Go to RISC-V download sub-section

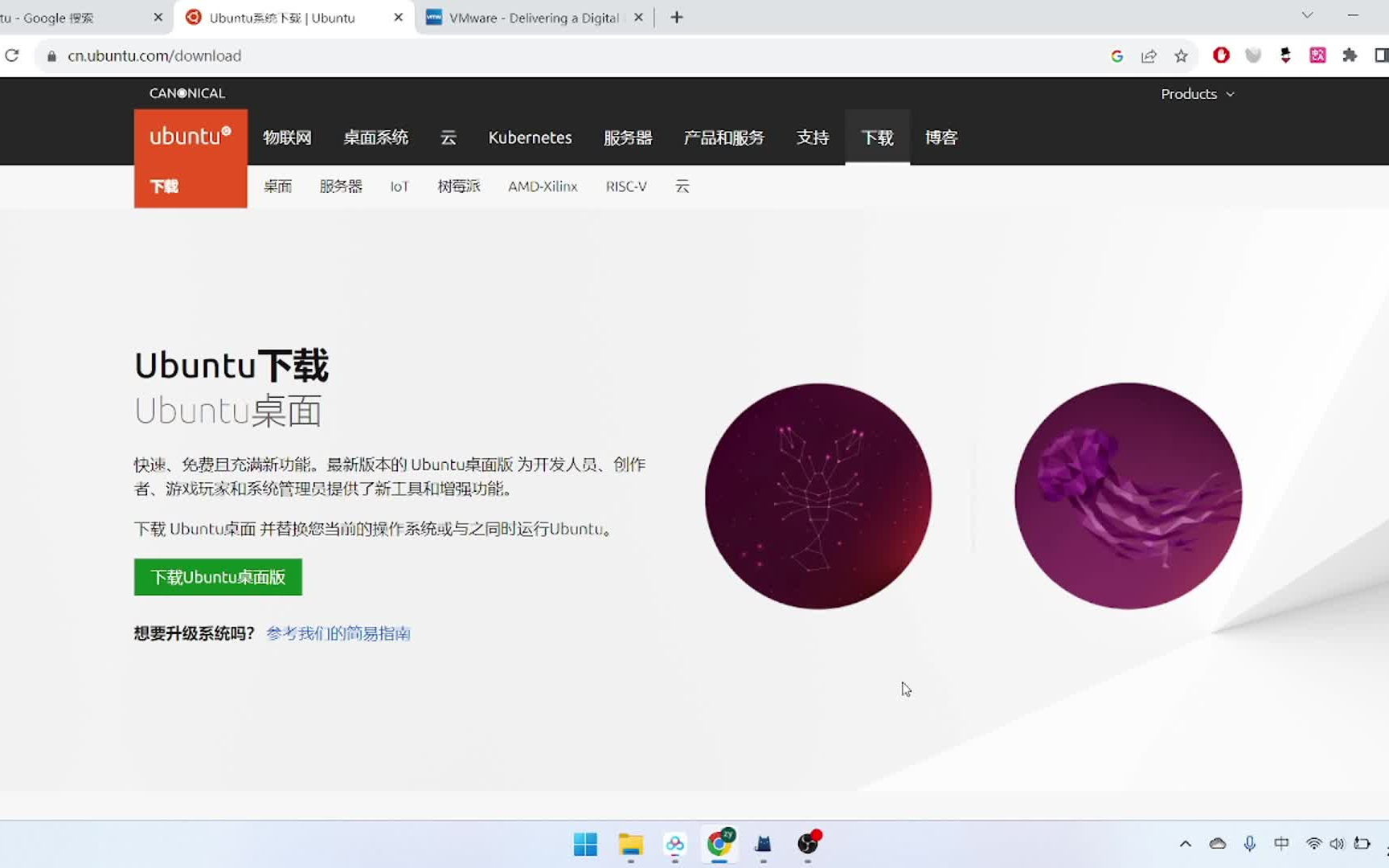pyautogui.click(x=626, y=186)
